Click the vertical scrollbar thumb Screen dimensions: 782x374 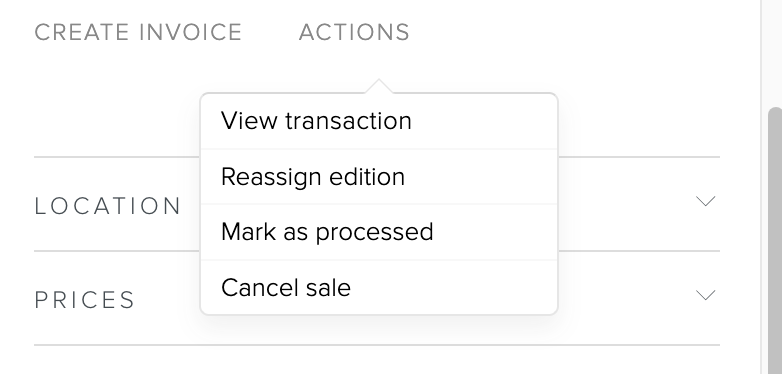[x=775, y=239]
